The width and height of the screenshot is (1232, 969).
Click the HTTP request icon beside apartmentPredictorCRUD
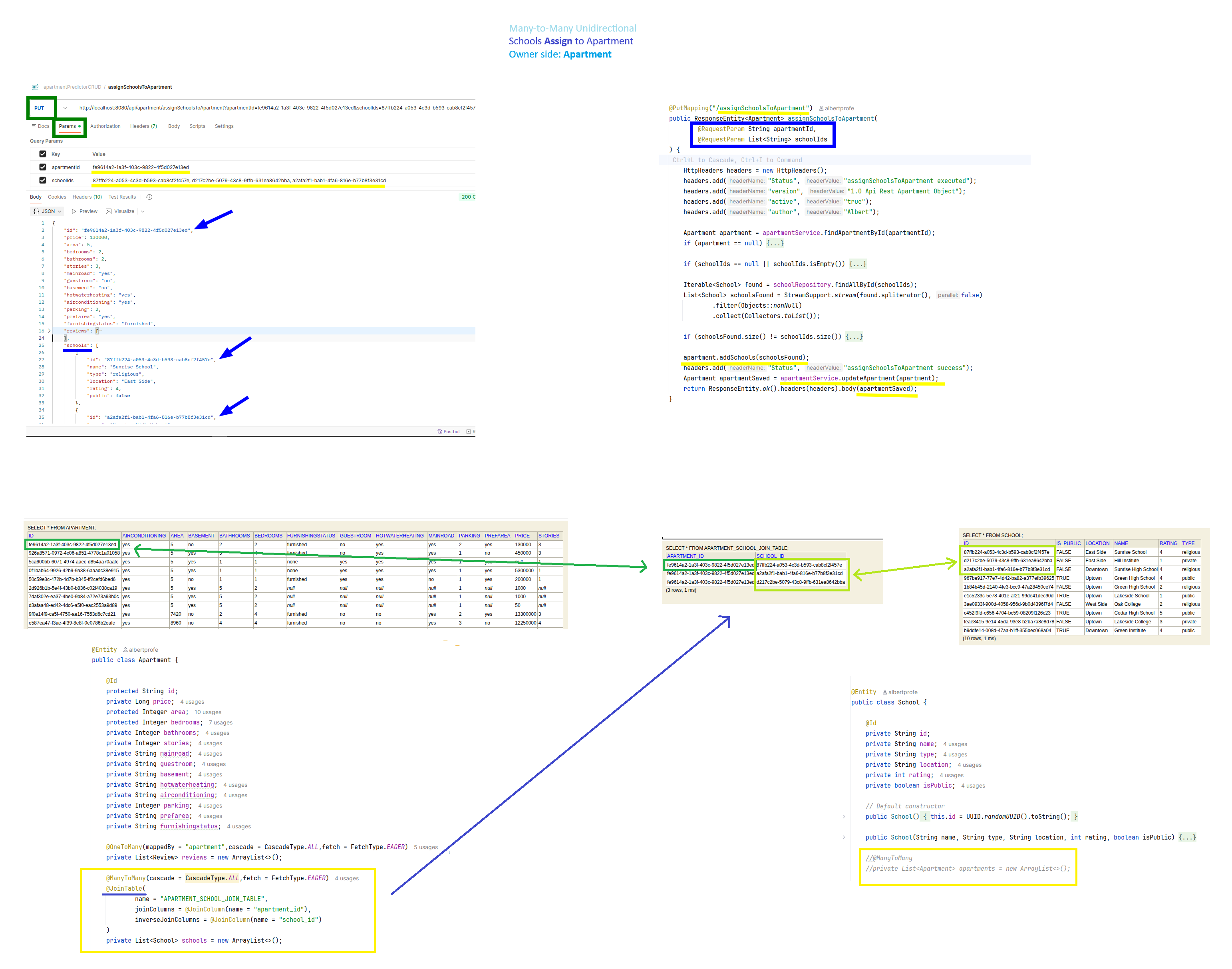point(35,87)
